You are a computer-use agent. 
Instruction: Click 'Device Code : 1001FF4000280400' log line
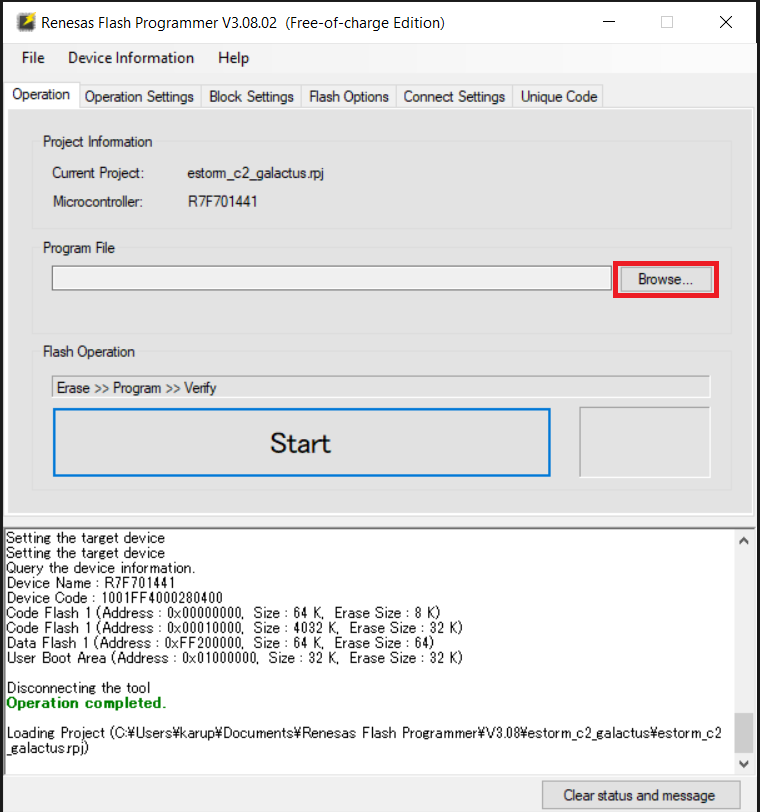tap(114, 598)
